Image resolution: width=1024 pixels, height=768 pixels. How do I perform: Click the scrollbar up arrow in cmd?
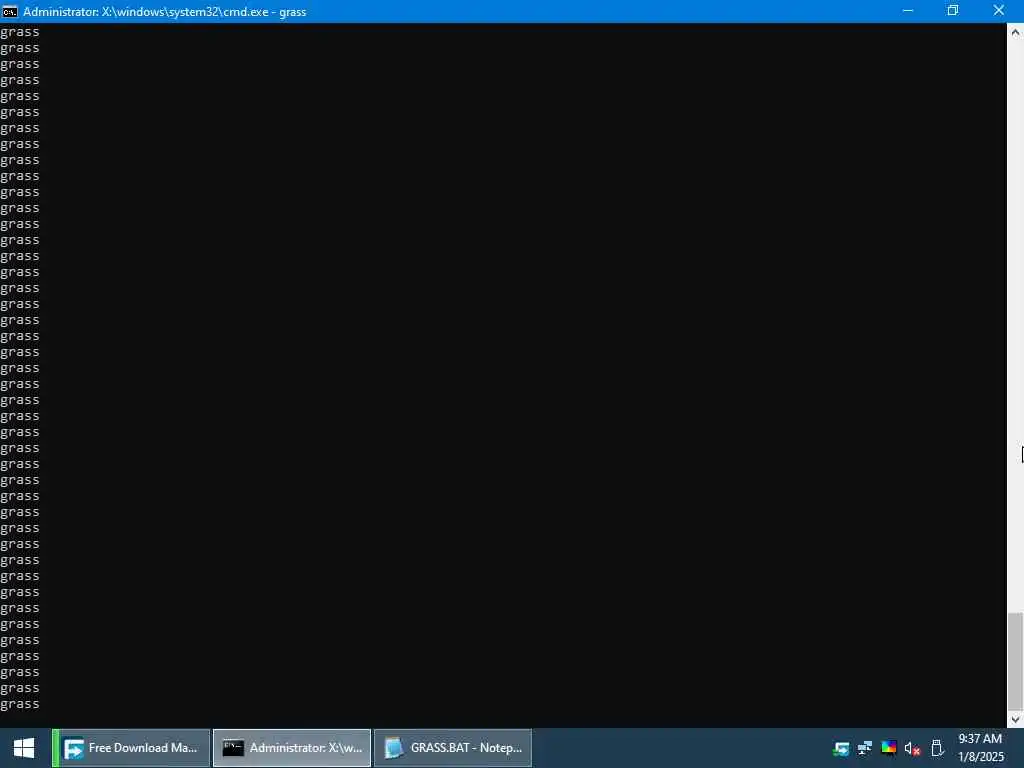click(x=1016, y=32)
